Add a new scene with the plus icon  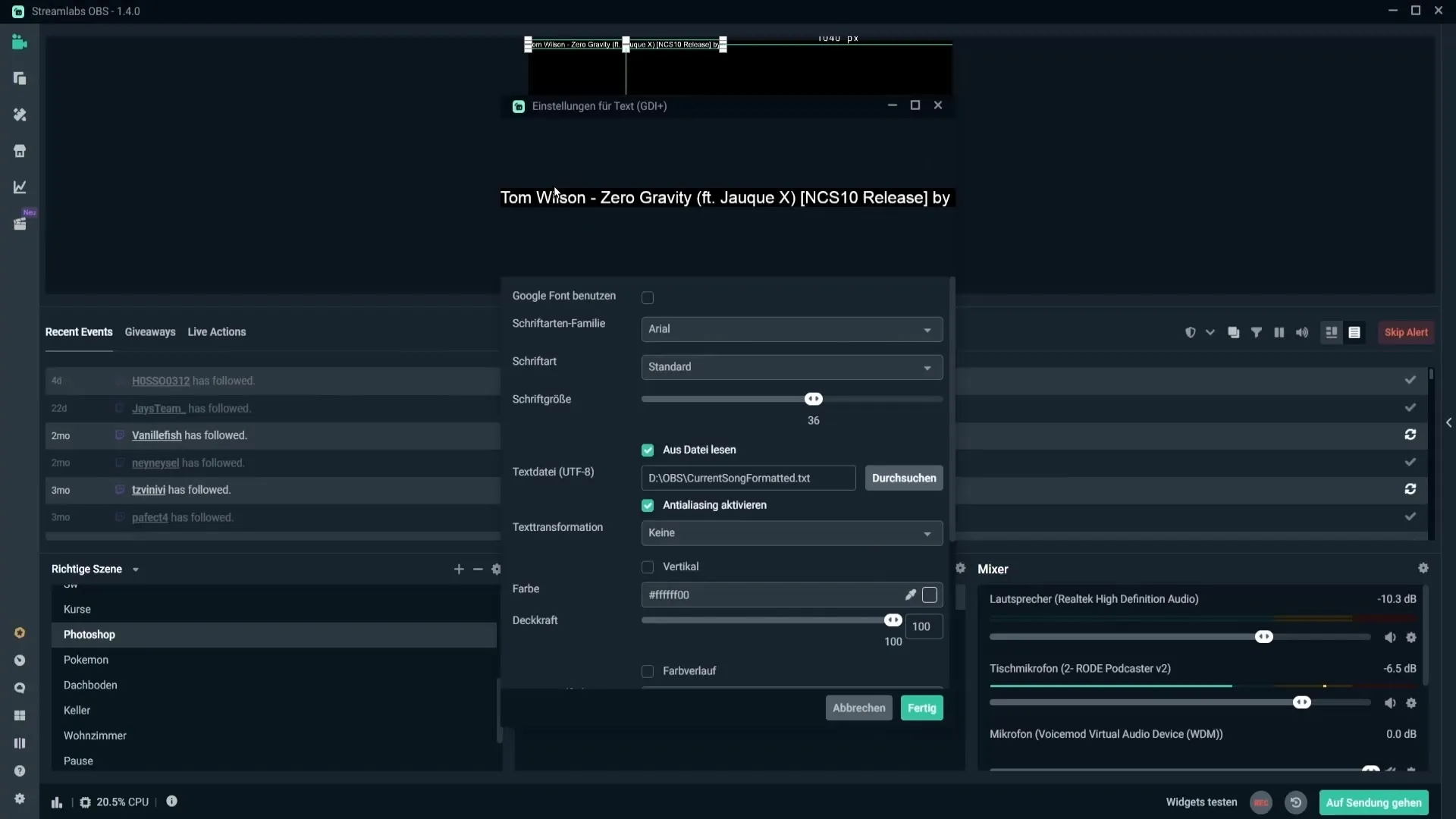[x=459, y=570]
